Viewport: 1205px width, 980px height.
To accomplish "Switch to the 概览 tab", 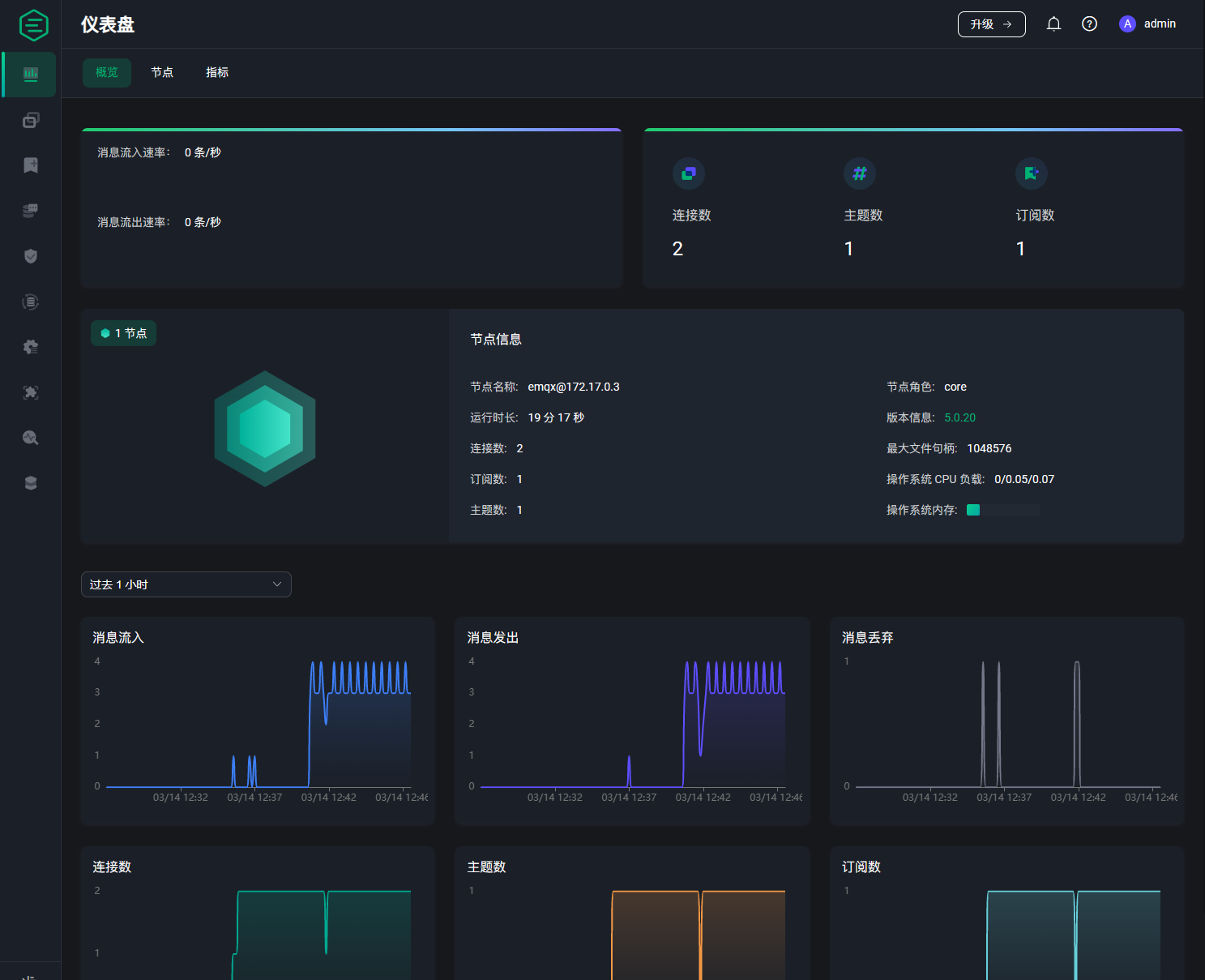I will [x=107, y=72].
